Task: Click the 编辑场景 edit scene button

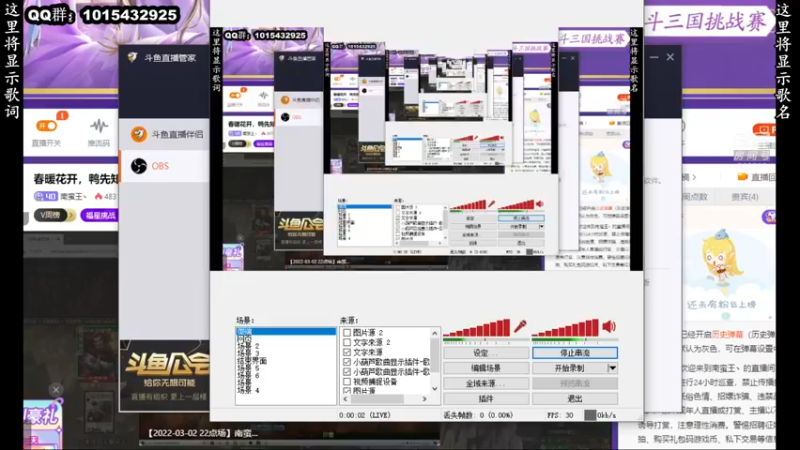Action: pos(486,368)
